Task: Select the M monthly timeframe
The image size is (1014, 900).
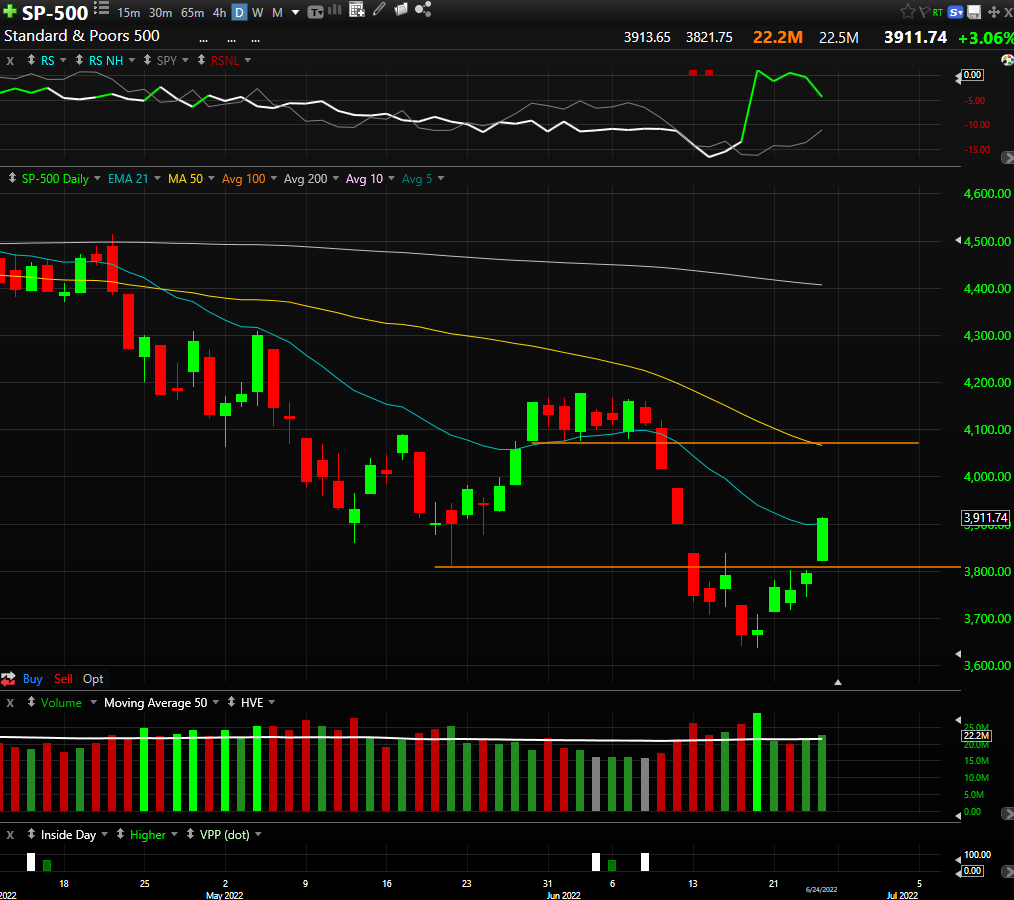Action: click(277, 12)
